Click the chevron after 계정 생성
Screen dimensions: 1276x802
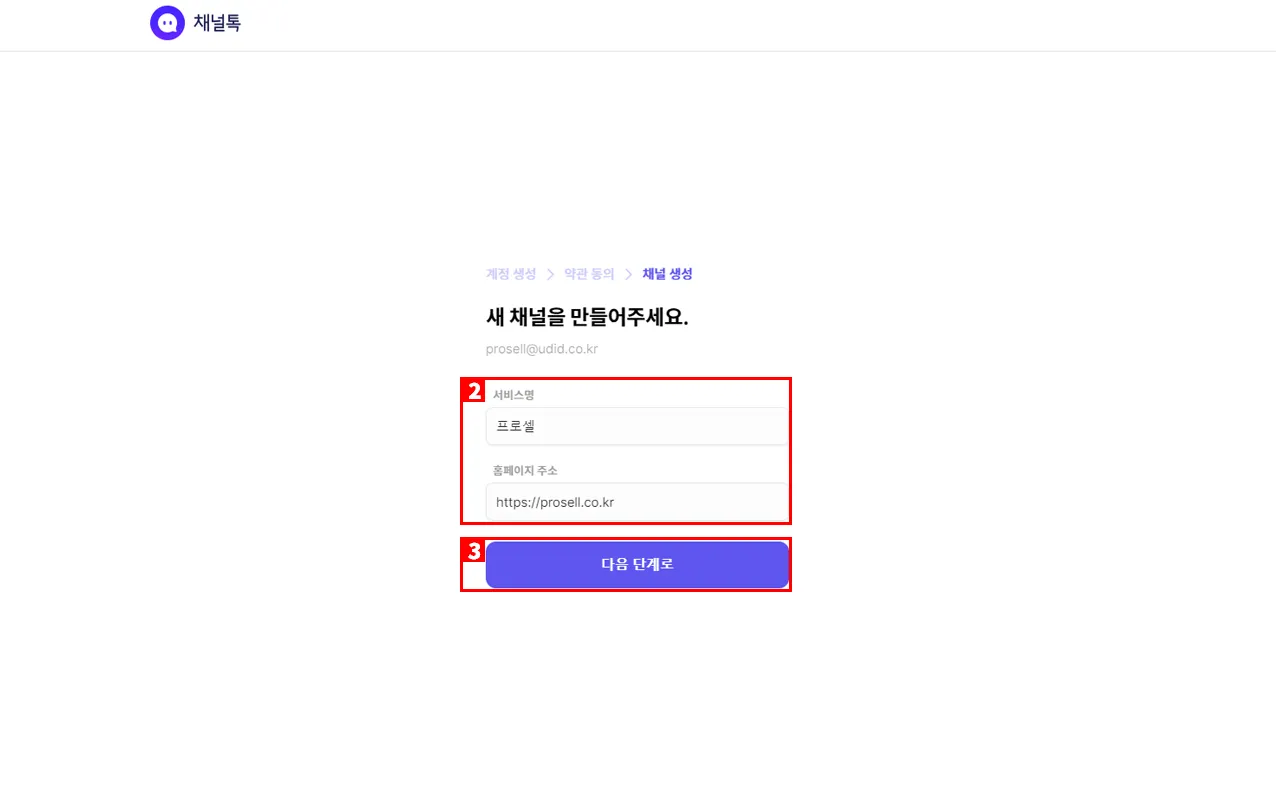click(x=550, y=274)
